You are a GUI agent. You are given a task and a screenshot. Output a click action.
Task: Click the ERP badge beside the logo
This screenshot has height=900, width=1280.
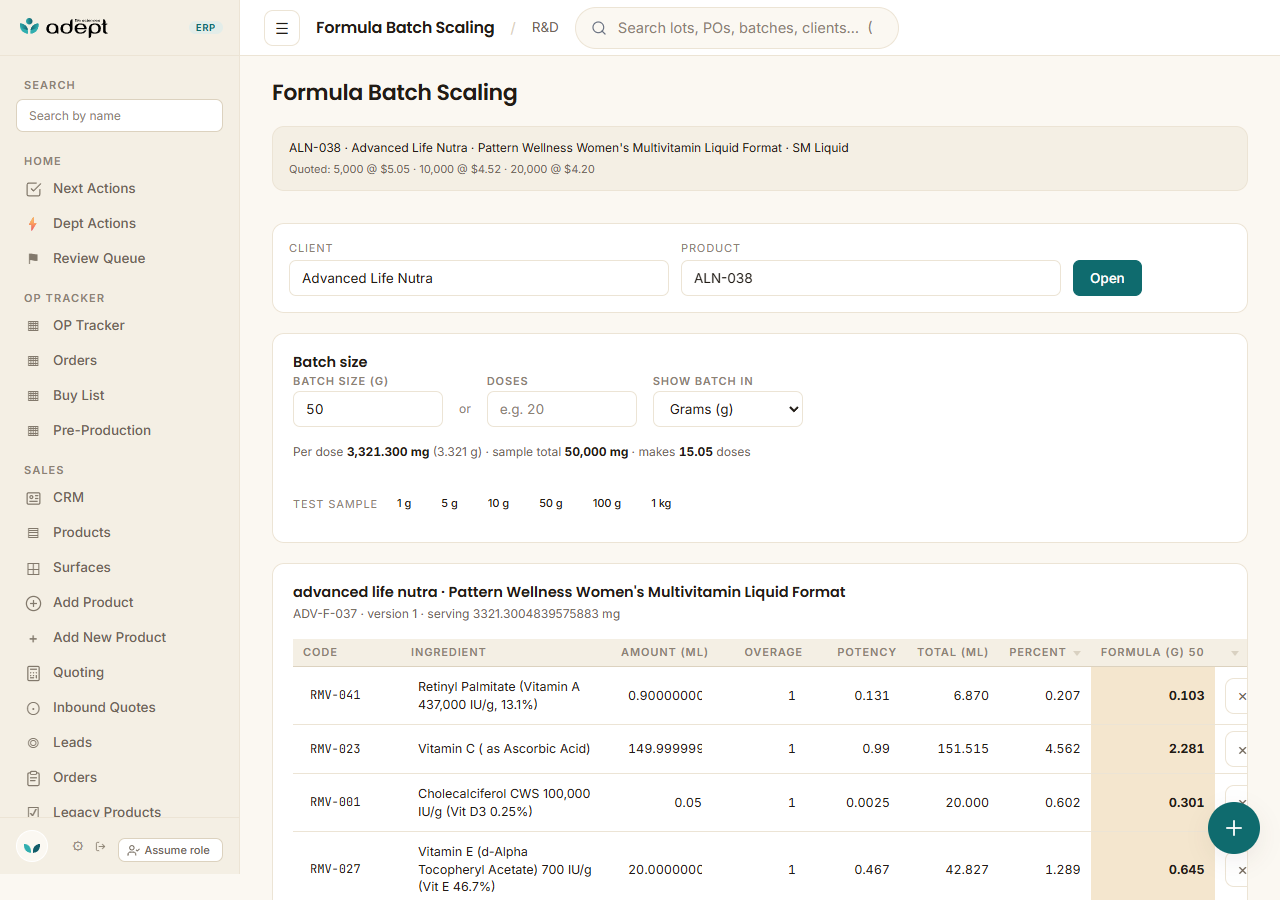[205, 28]
